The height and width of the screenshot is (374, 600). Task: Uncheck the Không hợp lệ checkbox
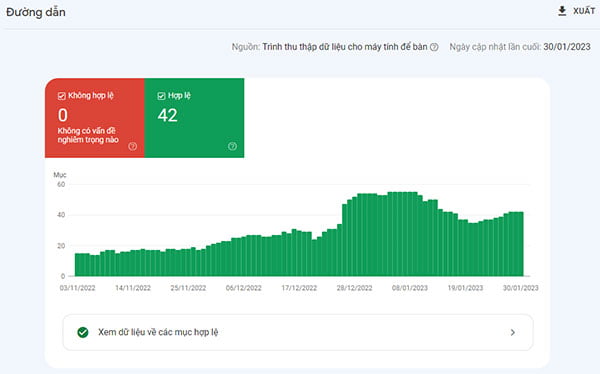[62, 96]
